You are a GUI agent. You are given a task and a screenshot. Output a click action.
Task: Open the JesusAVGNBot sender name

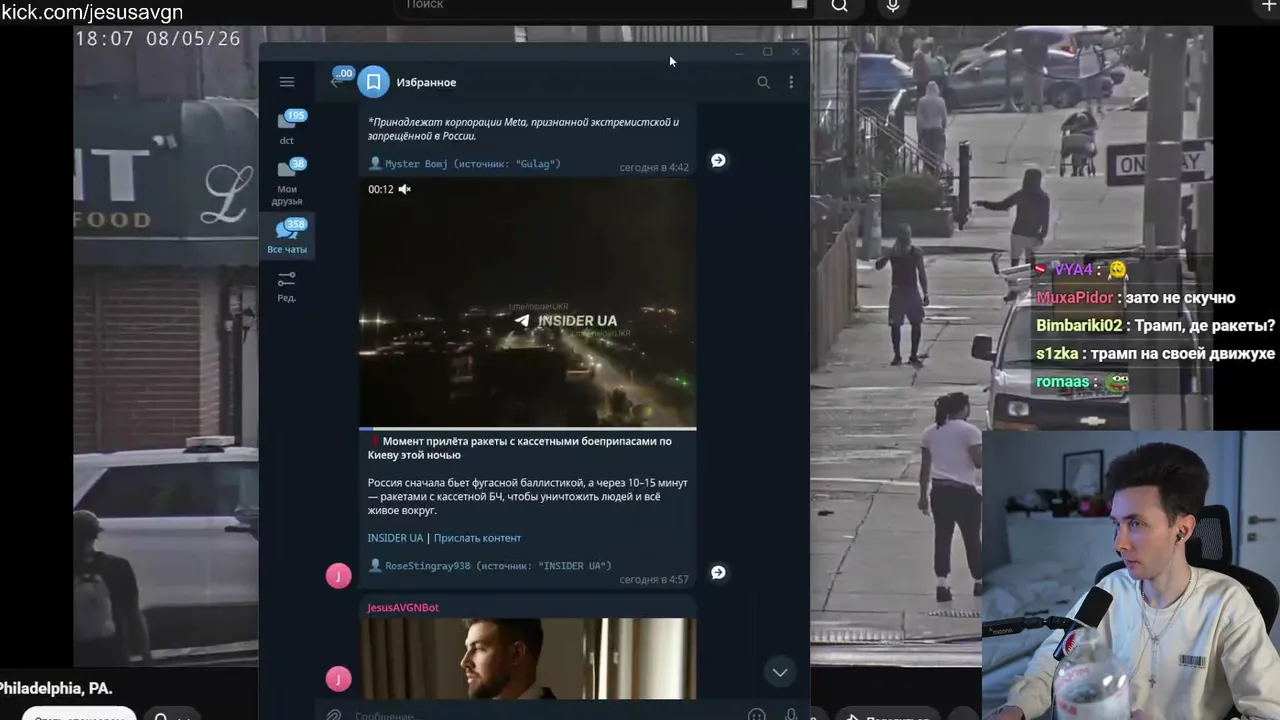[403, 608]
